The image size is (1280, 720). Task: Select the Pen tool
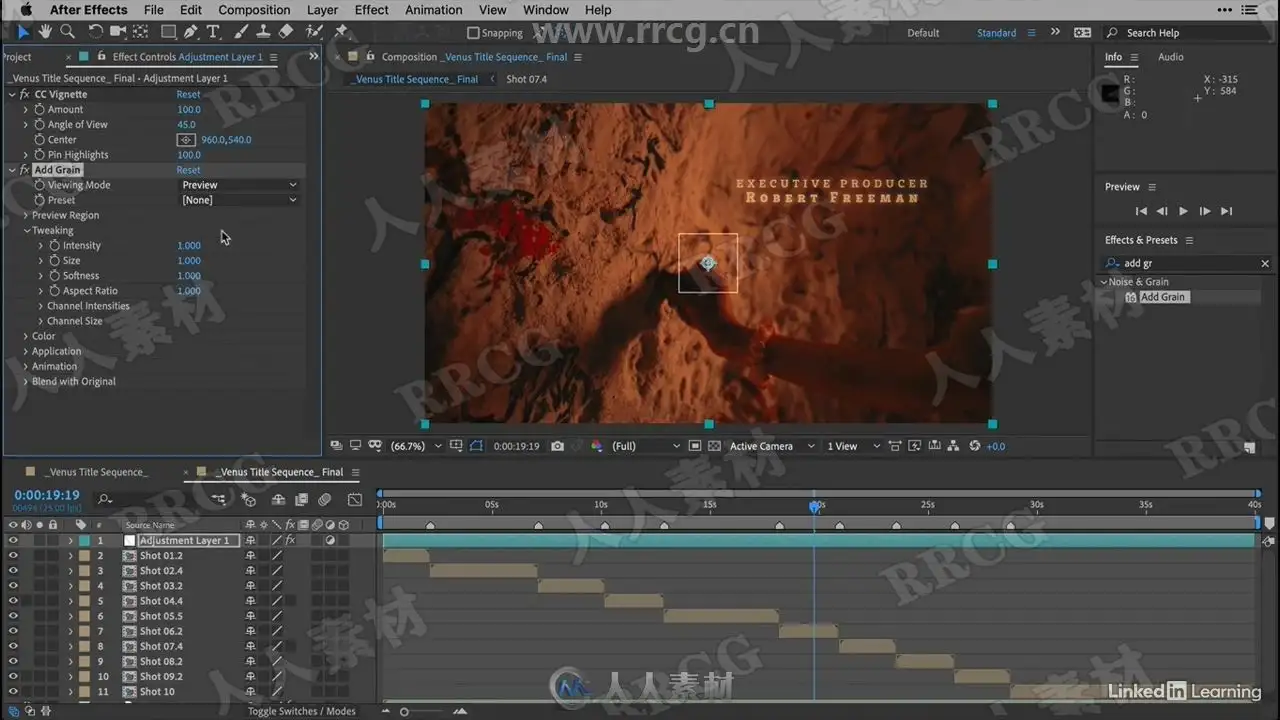pyautogui.click(x=191, y=32)
